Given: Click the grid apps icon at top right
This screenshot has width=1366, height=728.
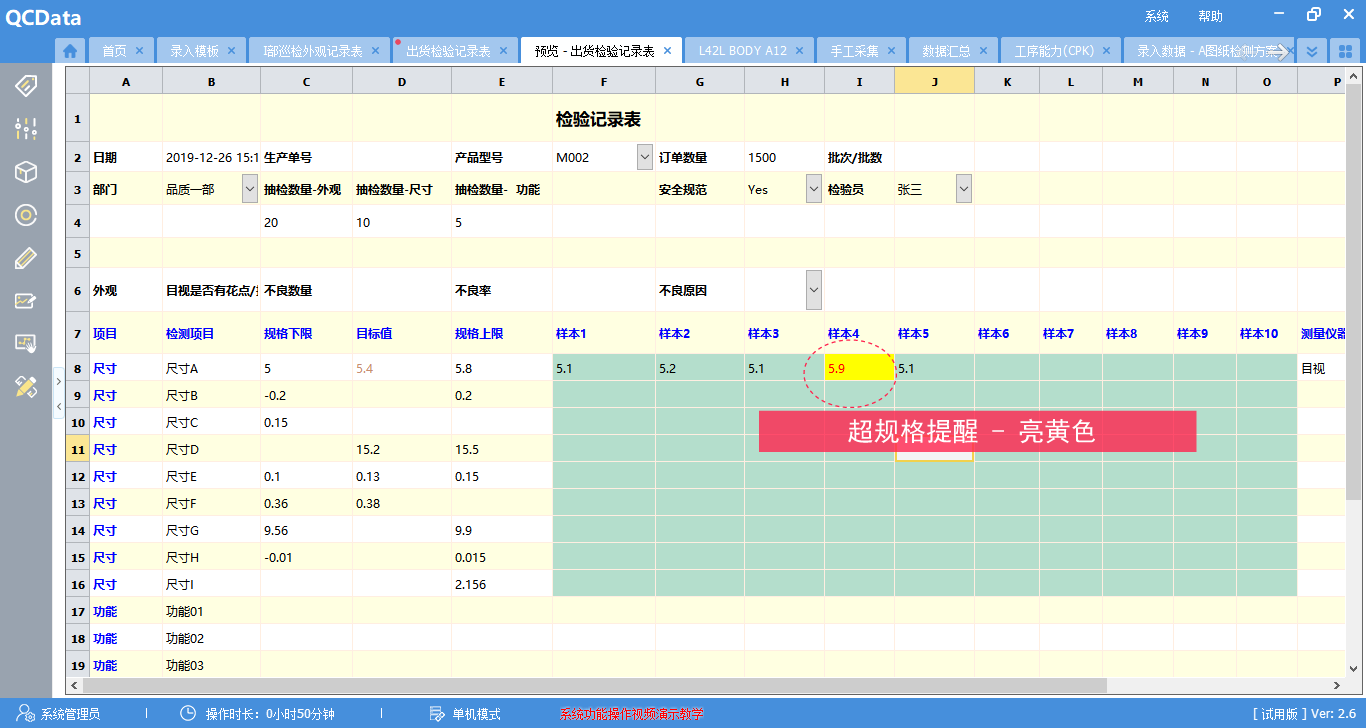Looking at the screenshot, I should click(1344, 49).
